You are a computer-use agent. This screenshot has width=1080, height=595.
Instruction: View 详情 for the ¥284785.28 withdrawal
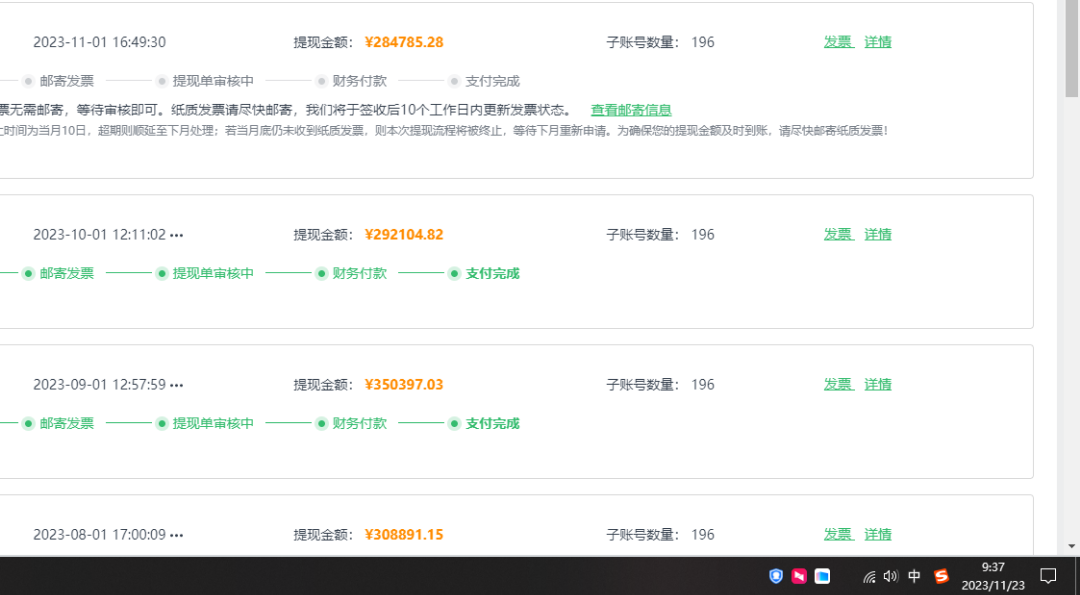coord(878,42)
